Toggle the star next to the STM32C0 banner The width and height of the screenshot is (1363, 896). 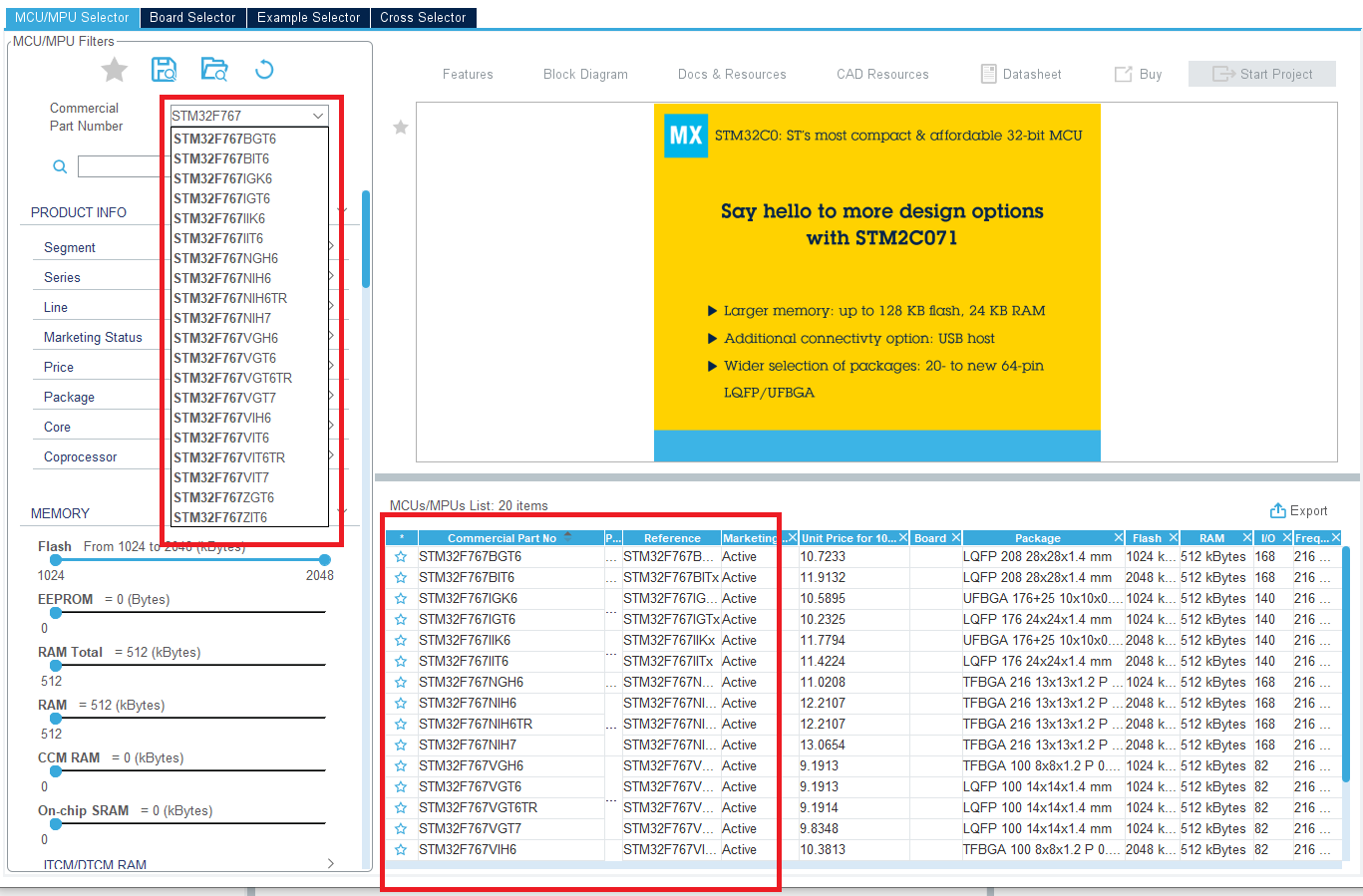[400, 127]
